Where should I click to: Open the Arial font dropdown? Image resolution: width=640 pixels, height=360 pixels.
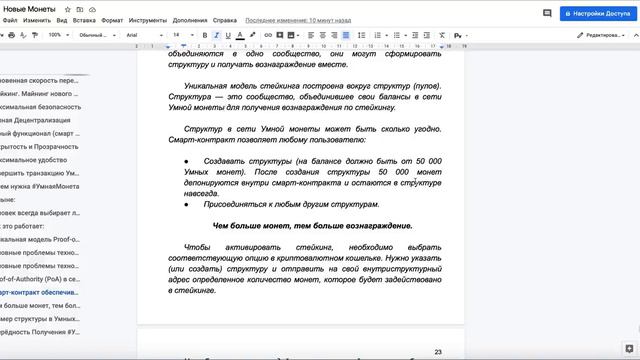pyautogui.click(x=144, y=35)
